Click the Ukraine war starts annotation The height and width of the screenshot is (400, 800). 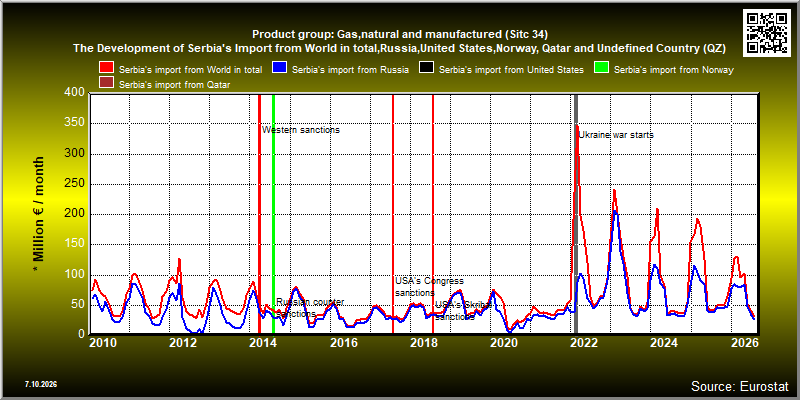coord(616,135)
